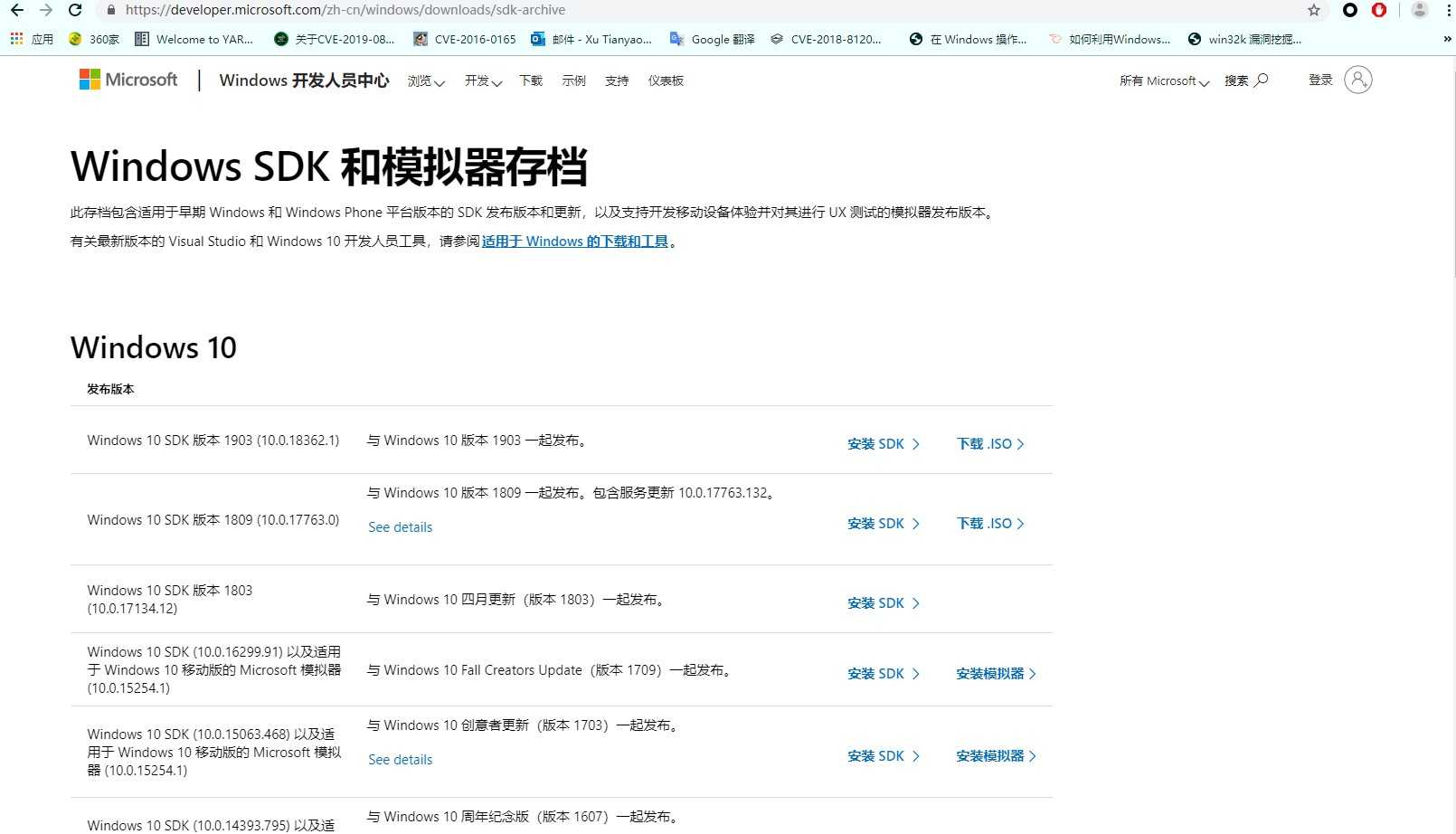Click the 登录 sign-in link

1320,80
